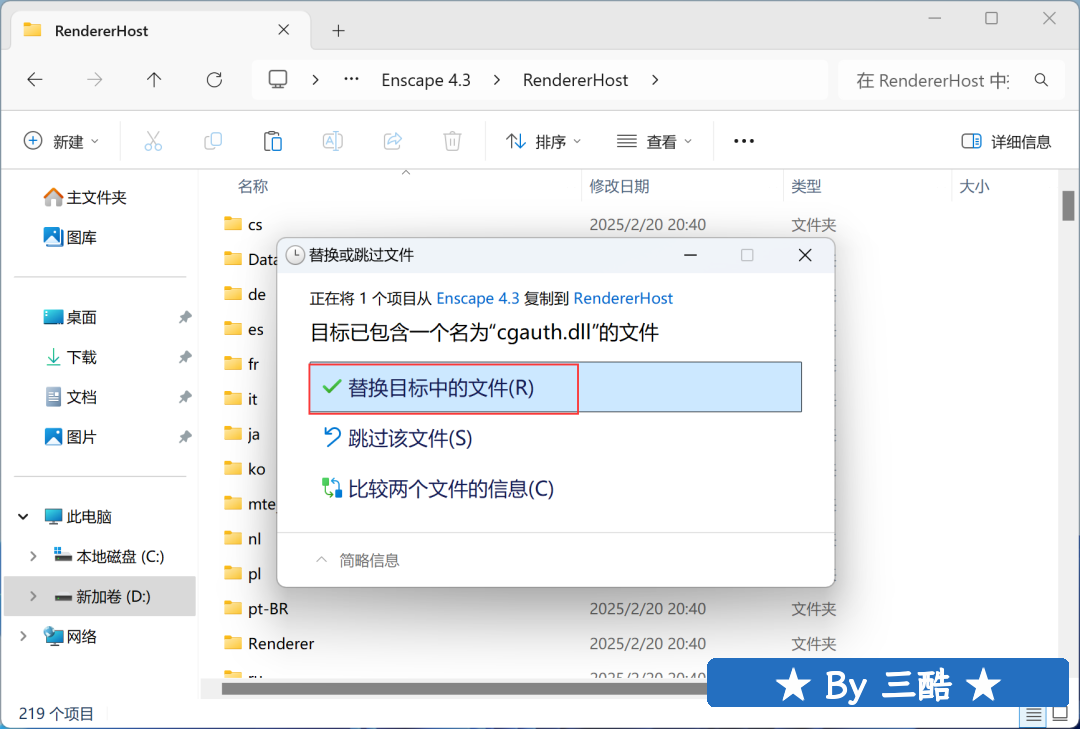Click the search magnifier icon
The image size is (1080, 729).
(1041, 80)
